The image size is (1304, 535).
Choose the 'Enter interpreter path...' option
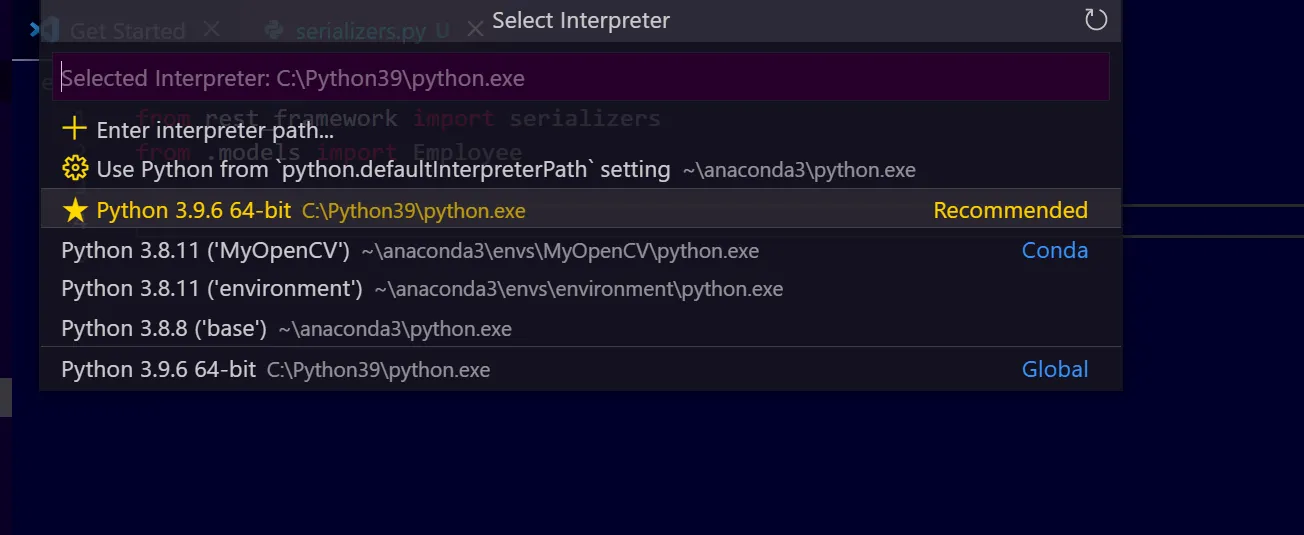(x=215, y=130)
